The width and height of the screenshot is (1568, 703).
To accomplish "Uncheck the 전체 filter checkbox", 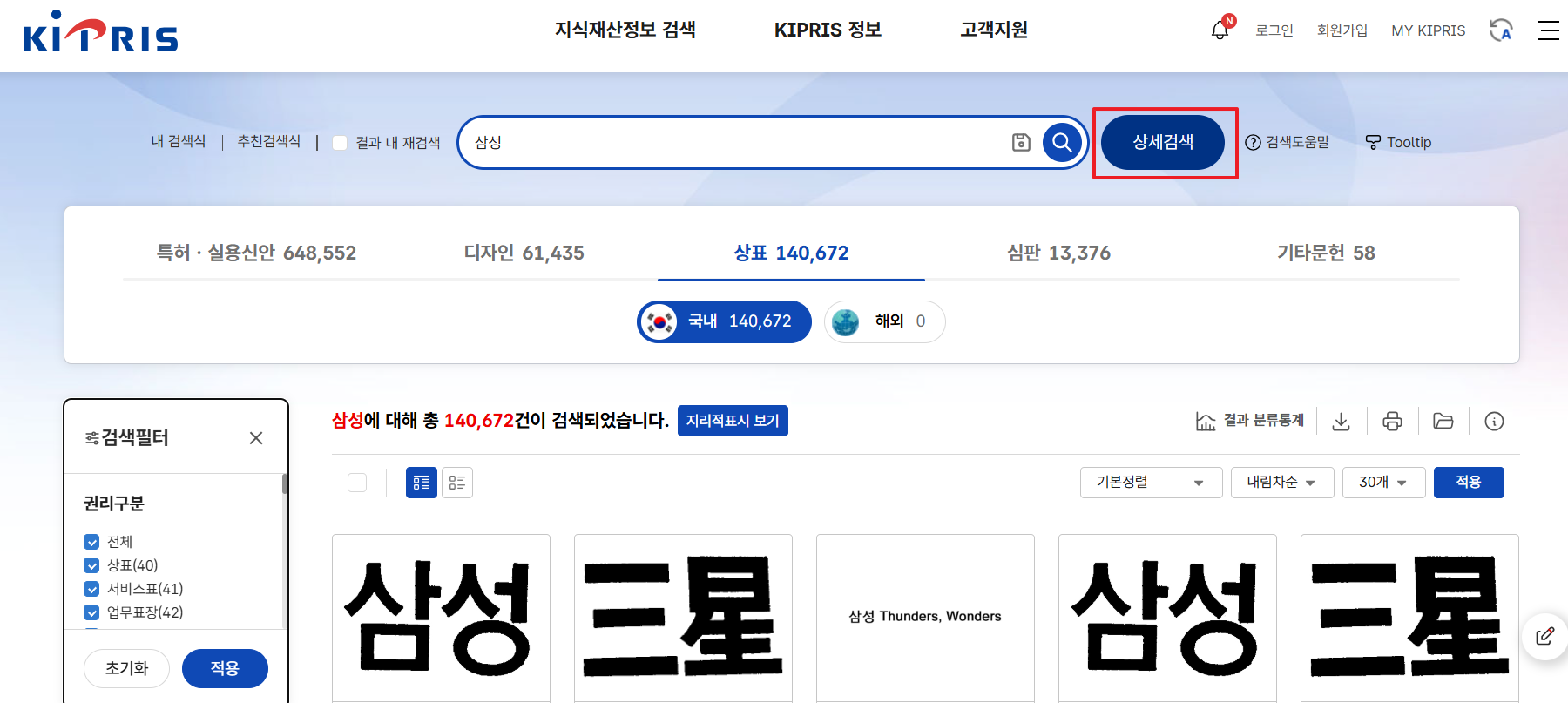I will [91, 542].
